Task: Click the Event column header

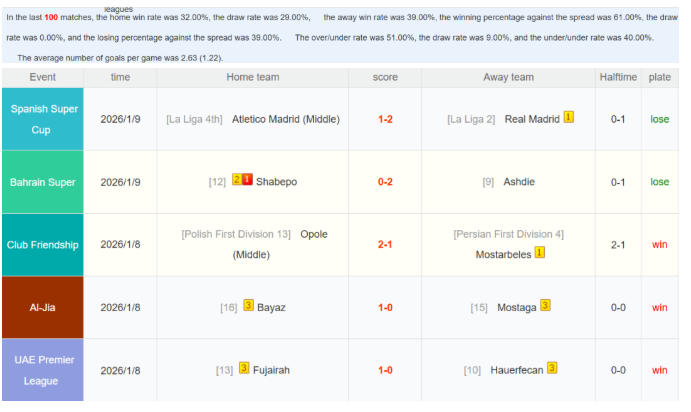Action: click(x=43, y=78)
